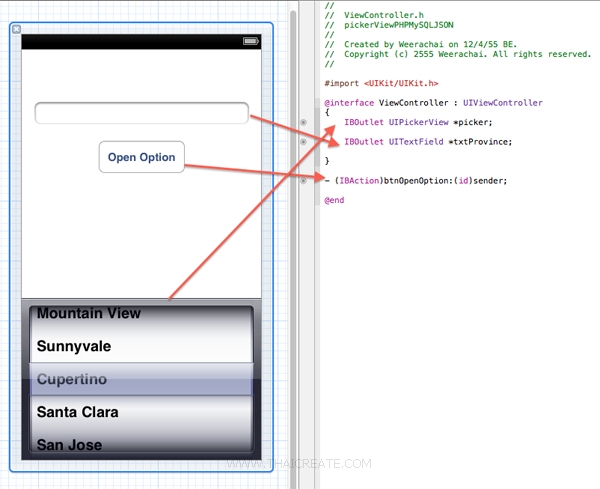This screenshot has width=600, height=489.
Task: Click the UIPickerView type in the code
Action: pos(418,122)
